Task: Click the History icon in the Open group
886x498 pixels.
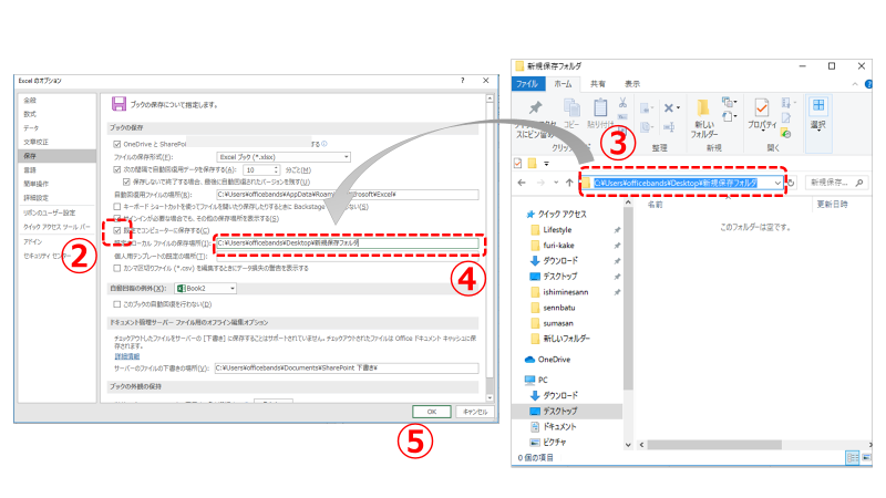Action: coord(785,133)
